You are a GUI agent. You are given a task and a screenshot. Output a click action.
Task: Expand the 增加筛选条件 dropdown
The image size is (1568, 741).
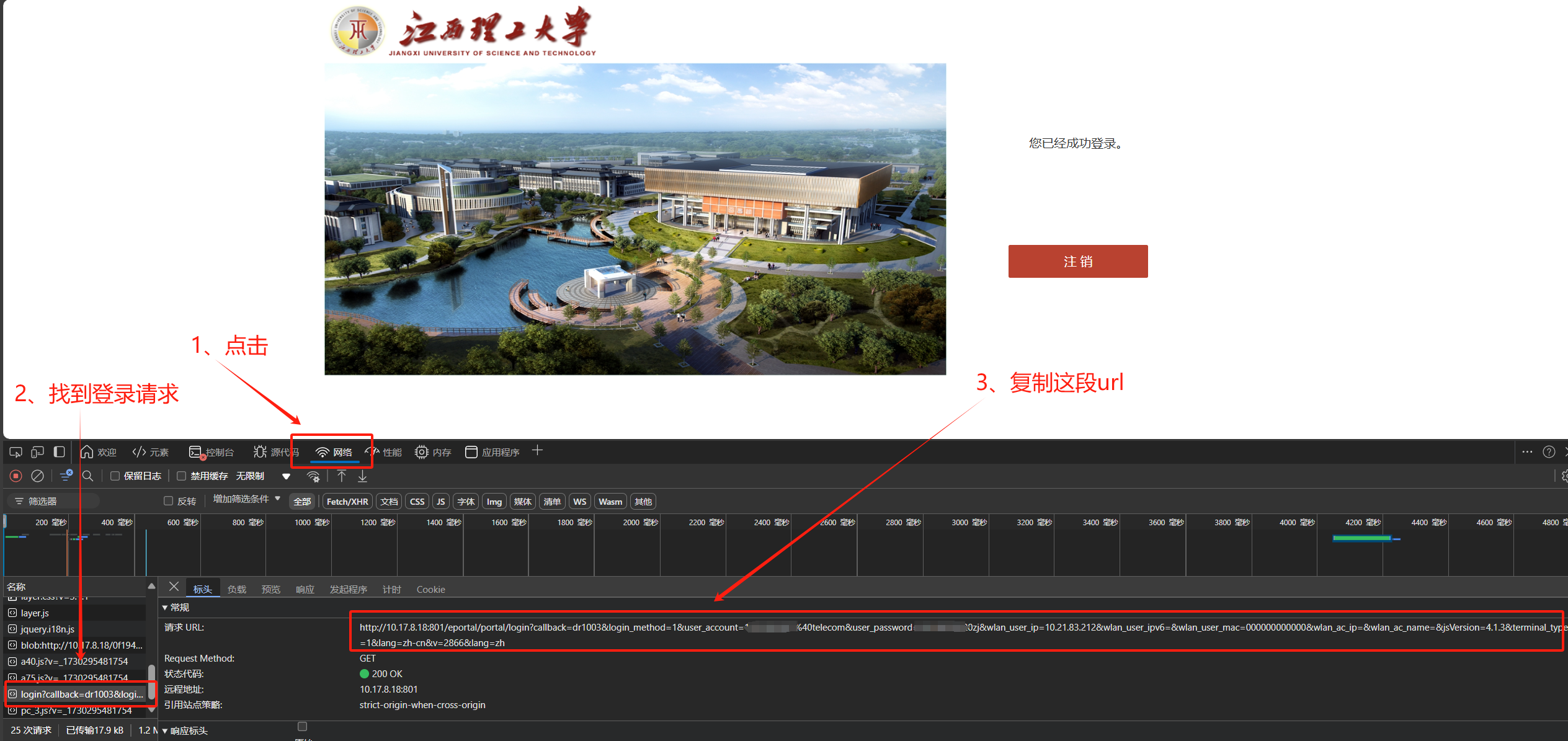click(x=247, y=499)
